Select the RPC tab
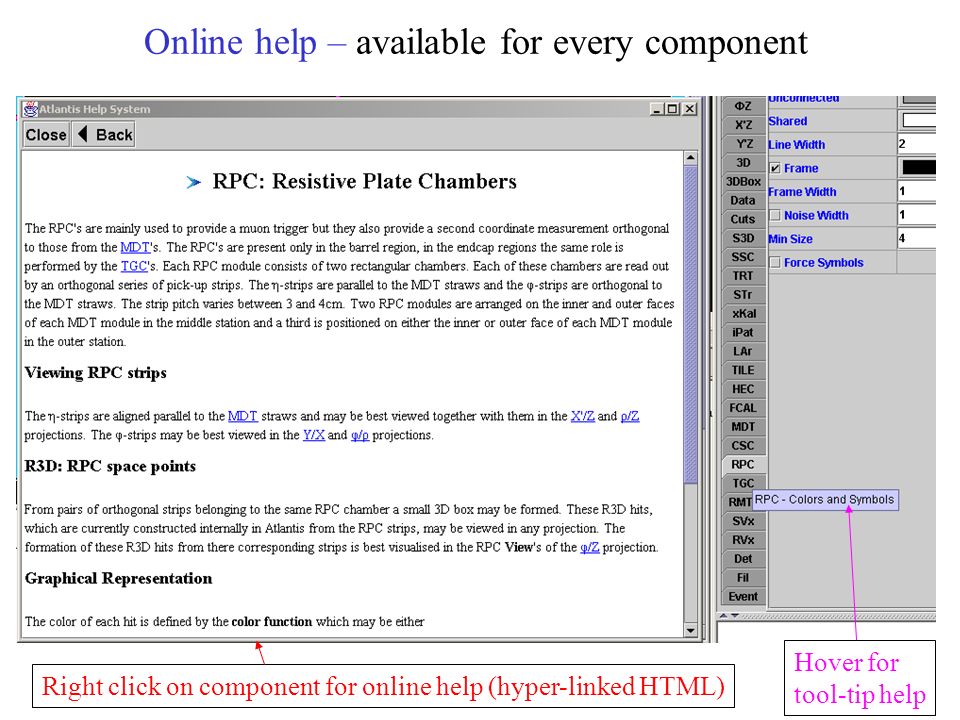This screenshot has height=720, width=960. click(x=743, y=465)
